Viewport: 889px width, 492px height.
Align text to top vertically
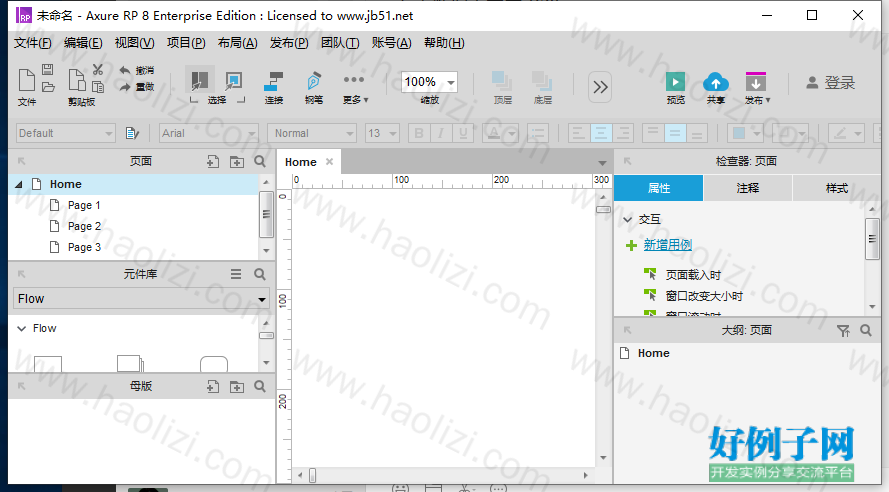tap(653, 133)
